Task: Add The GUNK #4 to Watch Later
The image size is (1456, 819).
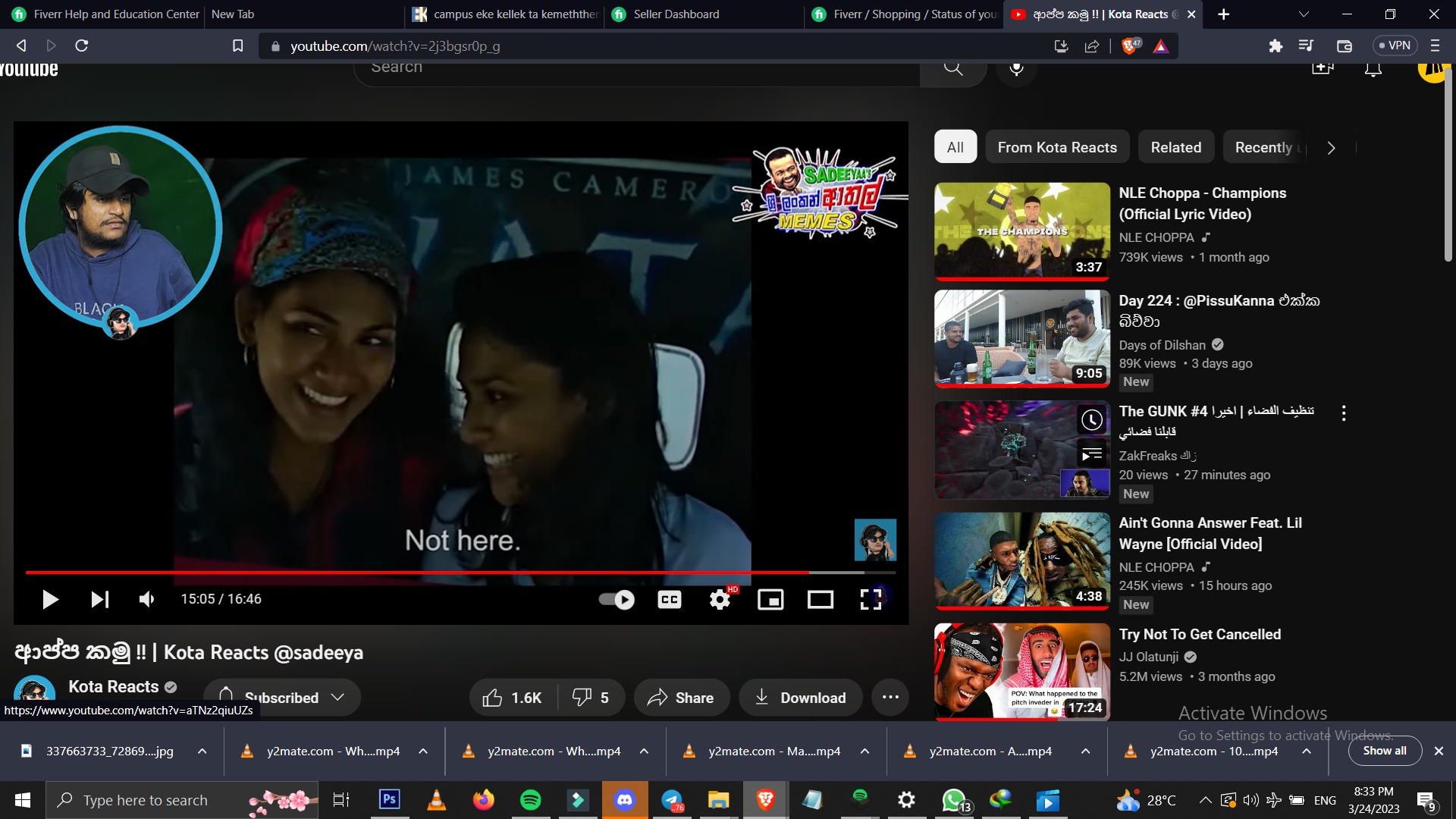Action: click(1092, 419)
